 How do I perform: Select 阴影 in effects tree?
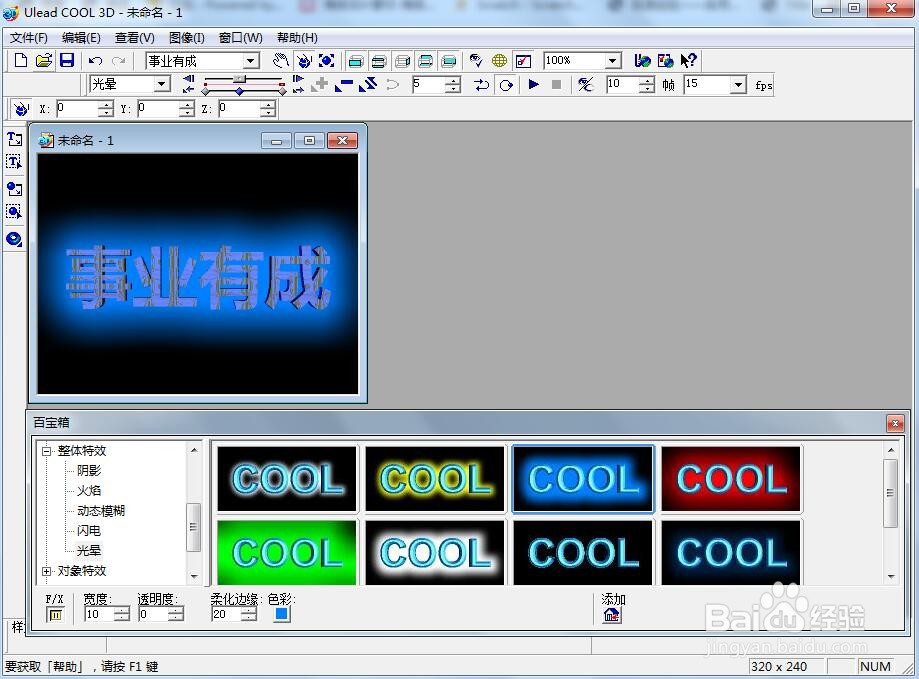(x=89, y=470)
